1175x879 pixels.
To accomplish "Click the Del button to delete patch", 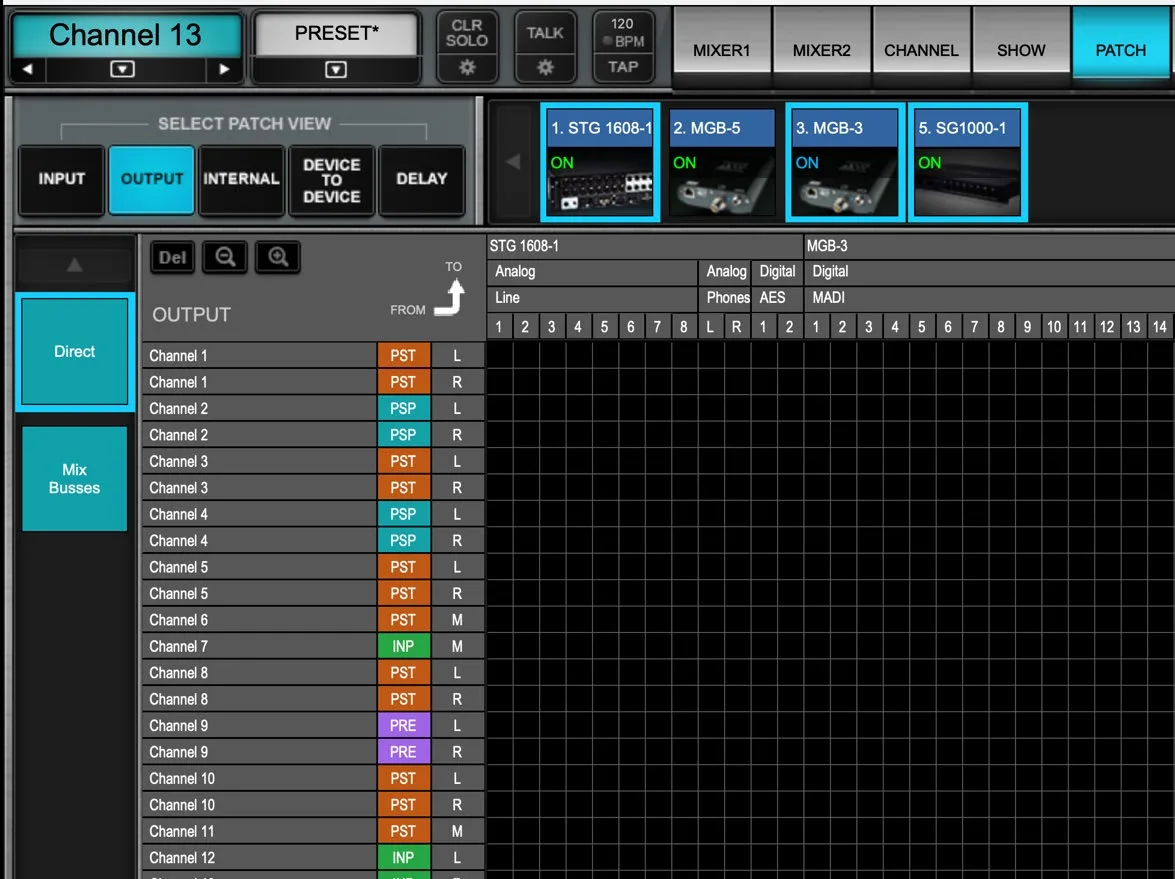I will [172, 258].
